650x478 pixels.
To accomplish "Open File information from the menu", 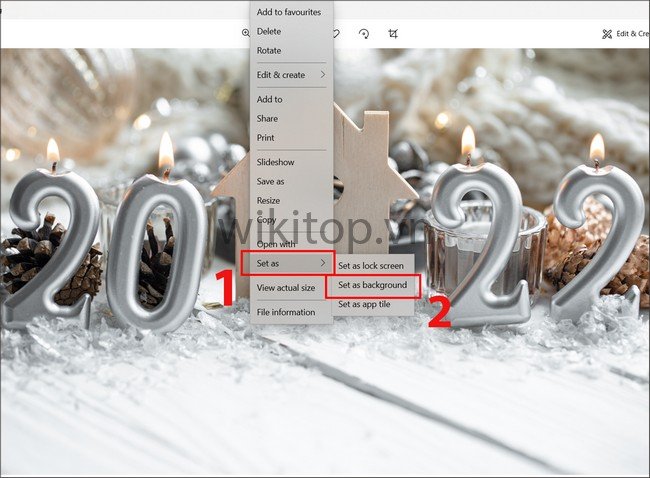I will [286, 312].
